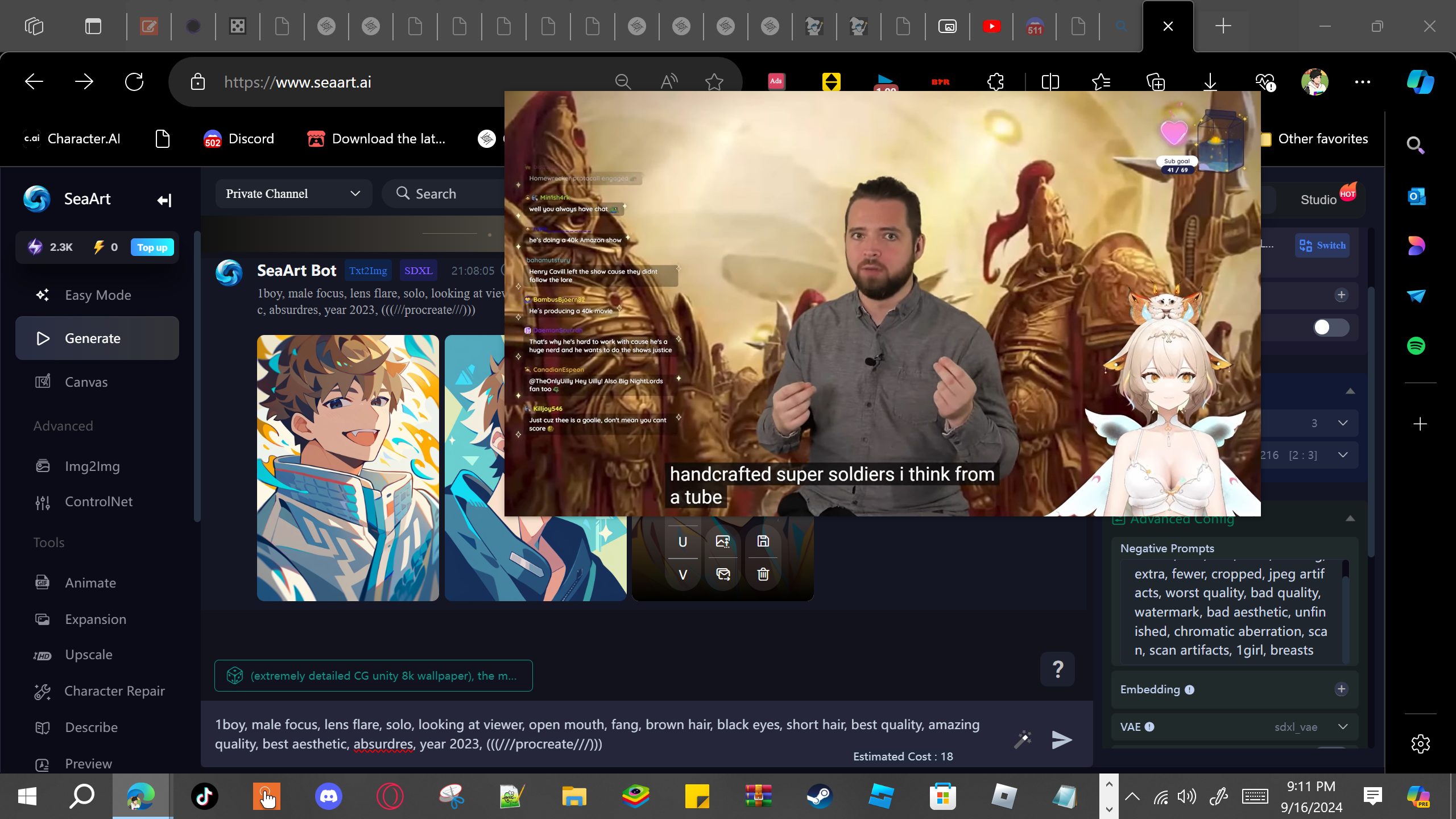Click the Top up button
The image size is (1456, 819).
coord(152,247)
